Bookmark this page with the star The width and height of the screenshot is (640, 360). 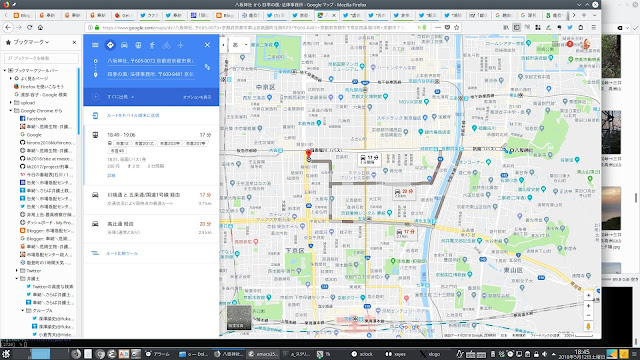(457, 27)
